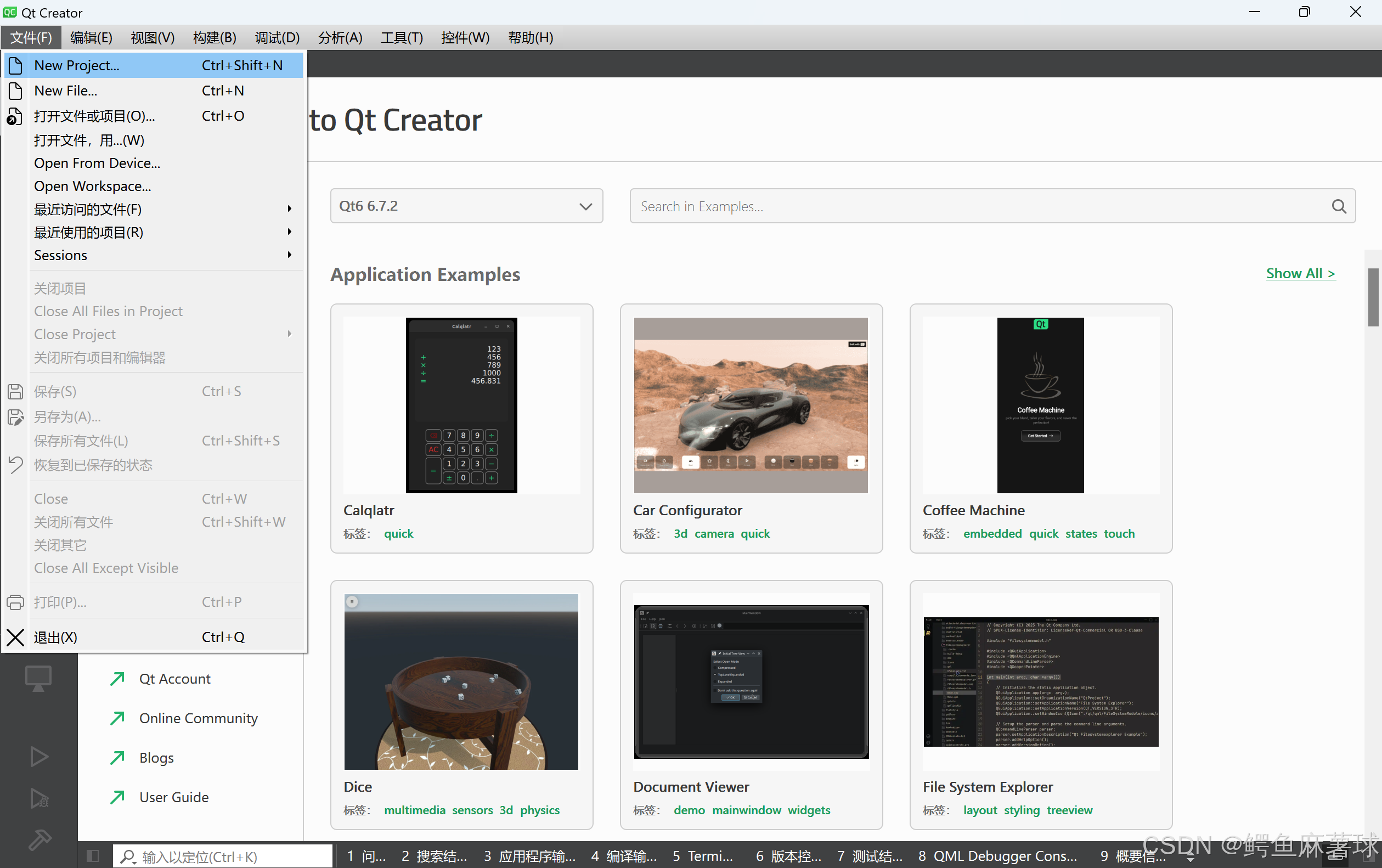
Task: Click the Show All > link
Action: click(x=1300, y=273)
